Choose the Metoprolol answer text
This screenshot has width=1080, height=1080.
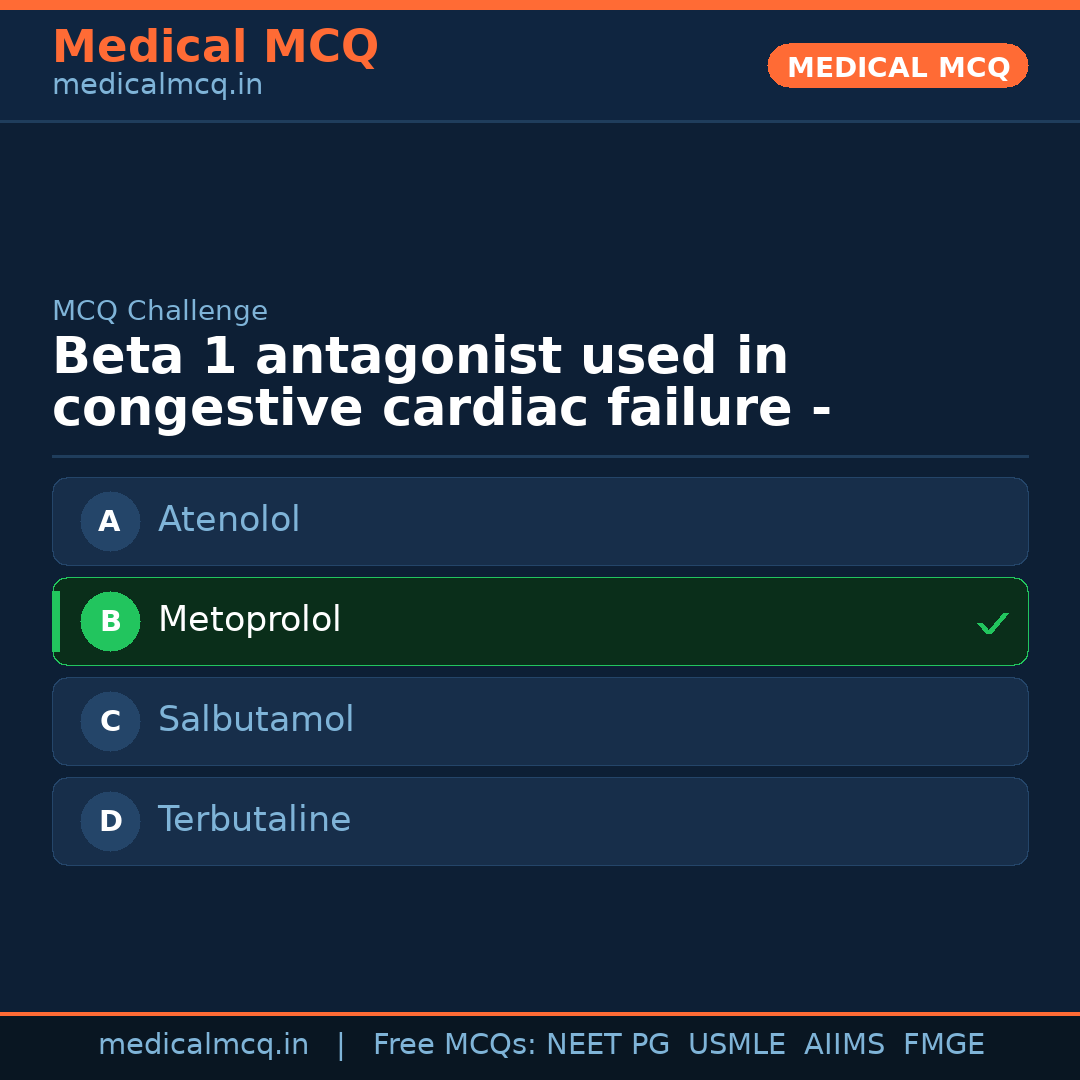249,620
